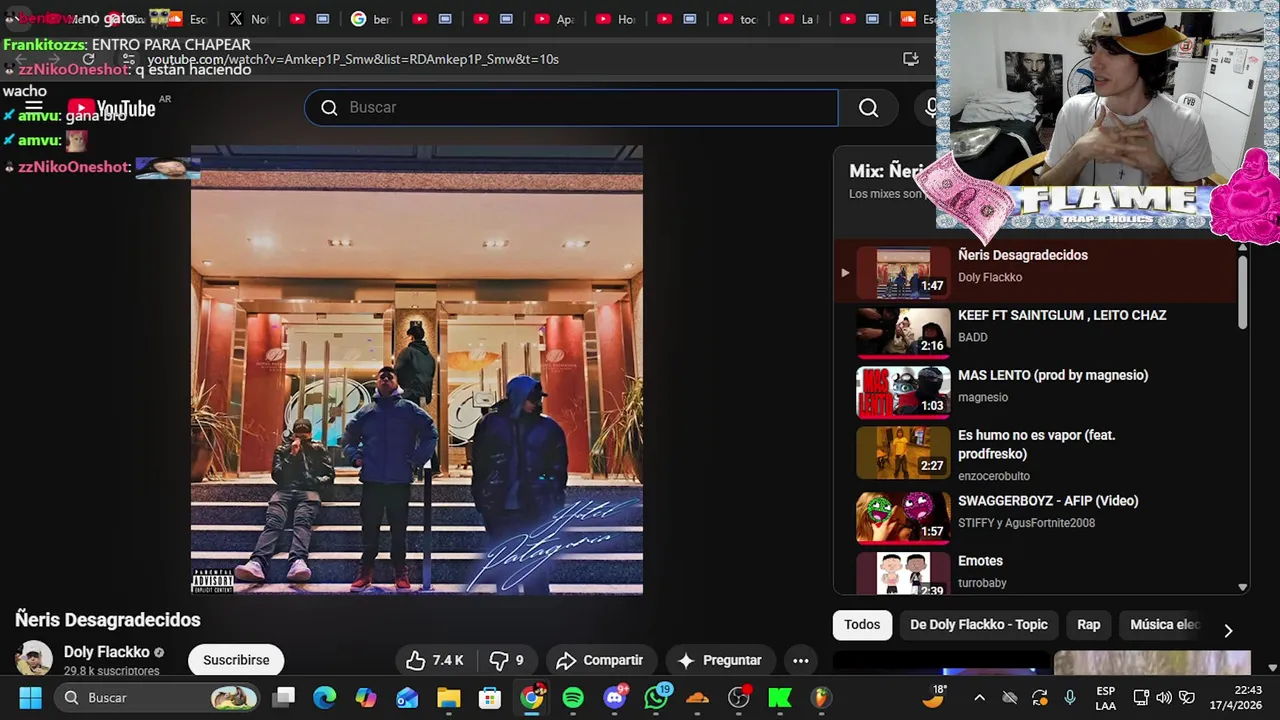Open Copilot from the taskbar
Viewport: 1280px width, 720px height.
366,698
